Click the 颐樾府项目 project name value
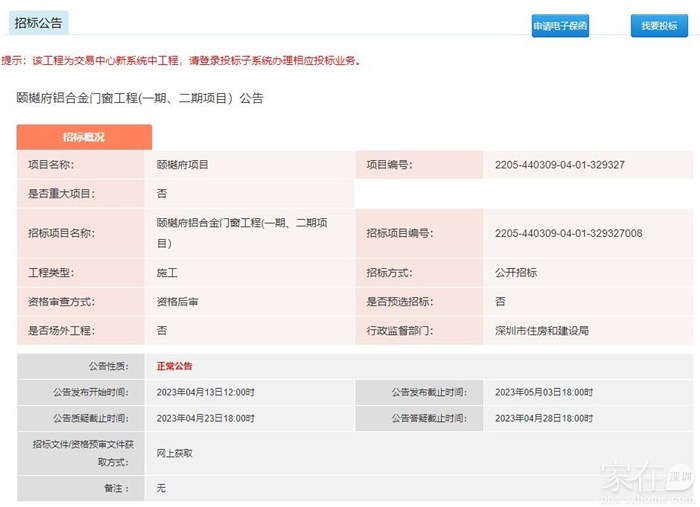Screen dimensions: 700x507 183,165
